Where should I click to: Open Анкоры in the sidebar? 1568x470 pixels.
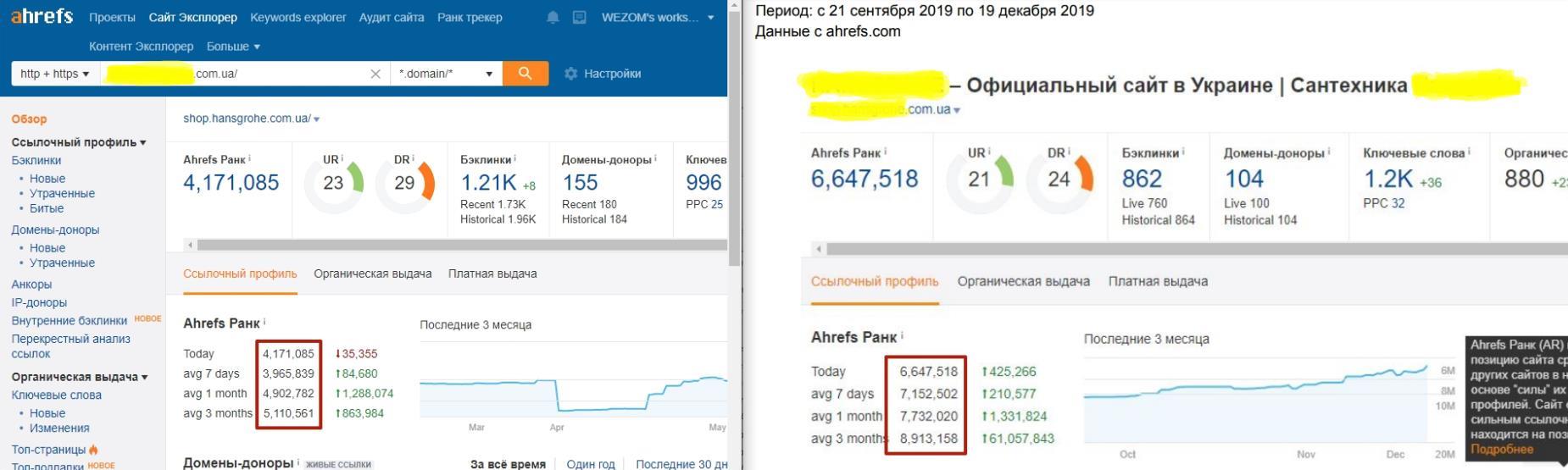(x=31, y=285)
